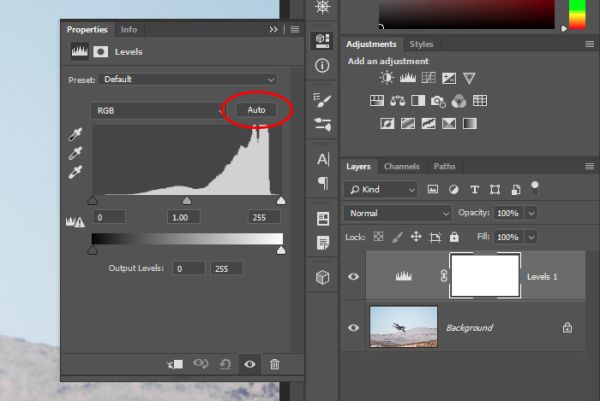Click the shadow input field showing 0
This screenshot has width=600, height=401.
pyautogui.click(x=109, y=217)
